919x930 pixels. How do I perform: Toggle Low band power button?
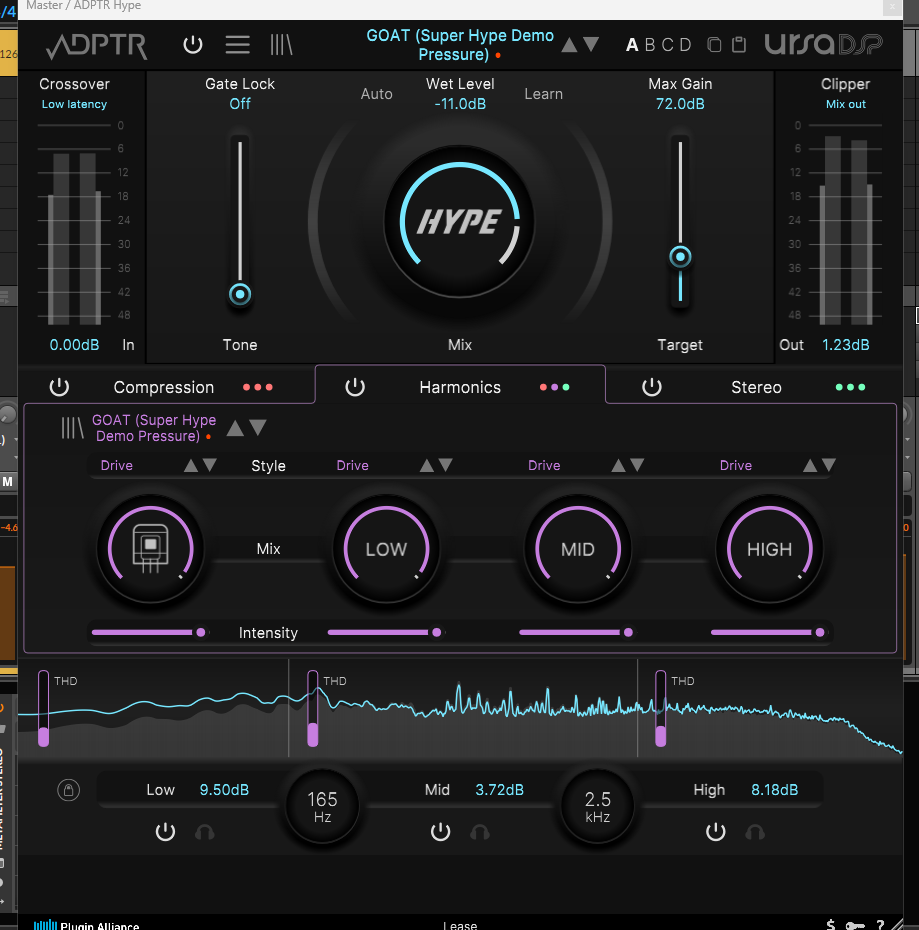pyautogui.click(x=165, y=832)
